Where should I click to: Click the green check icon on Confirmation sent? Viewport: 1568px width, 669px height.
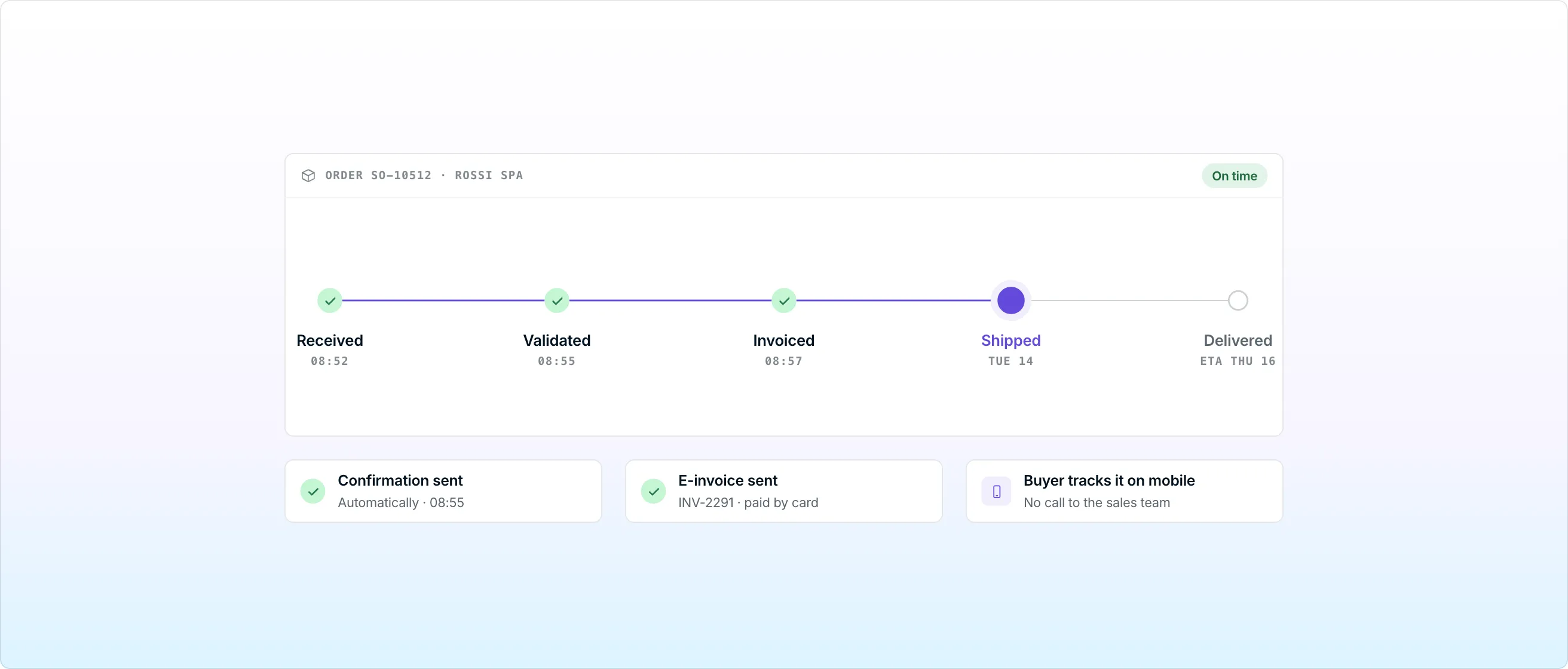point(313,492)
